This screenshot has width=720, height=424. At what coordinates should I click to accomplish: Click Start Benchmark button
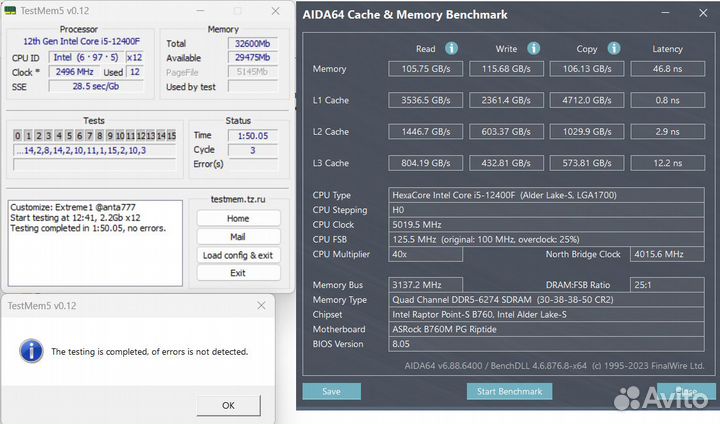(x=509, y=391)
